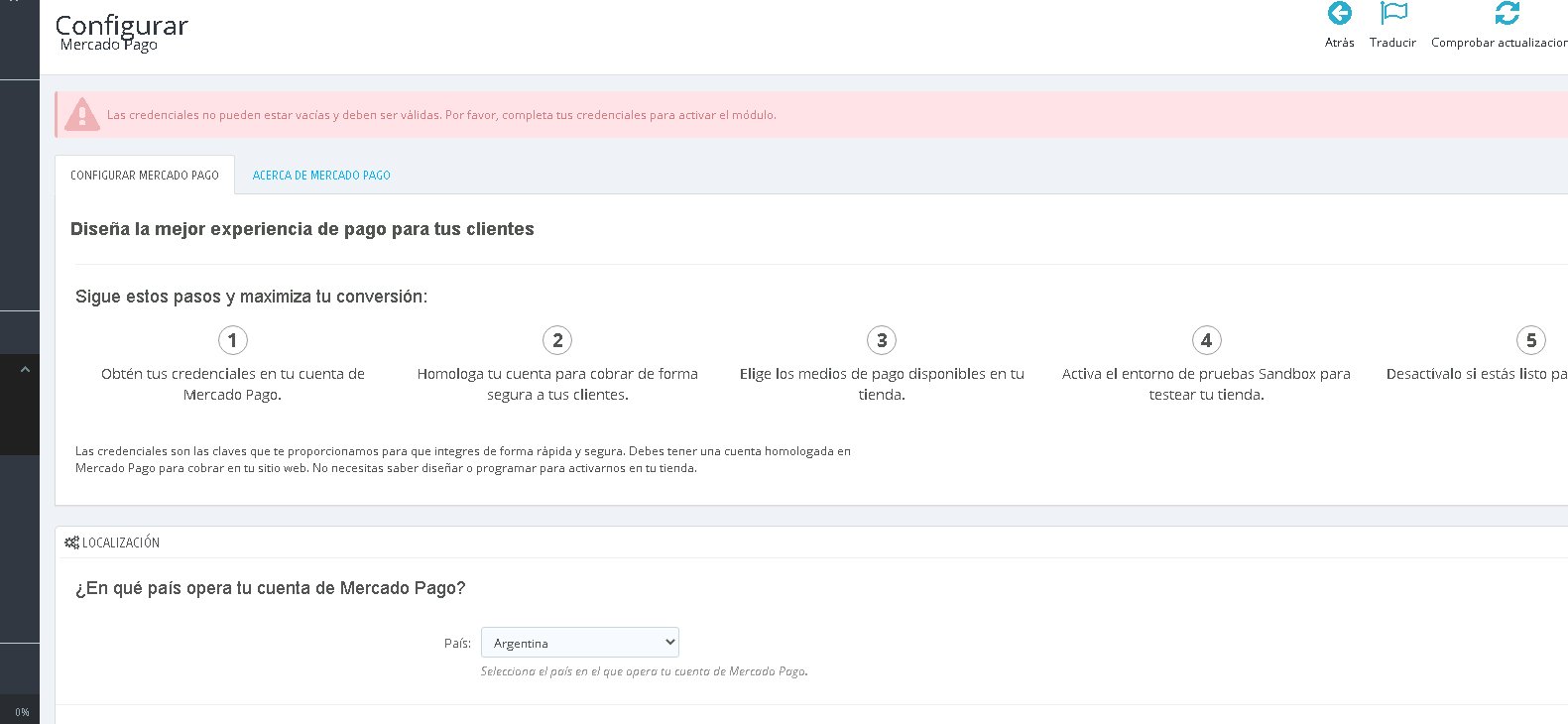Viewport: 1568px width, 724px height.
Task: Click the credentials error message text
Action: [441, 115]
